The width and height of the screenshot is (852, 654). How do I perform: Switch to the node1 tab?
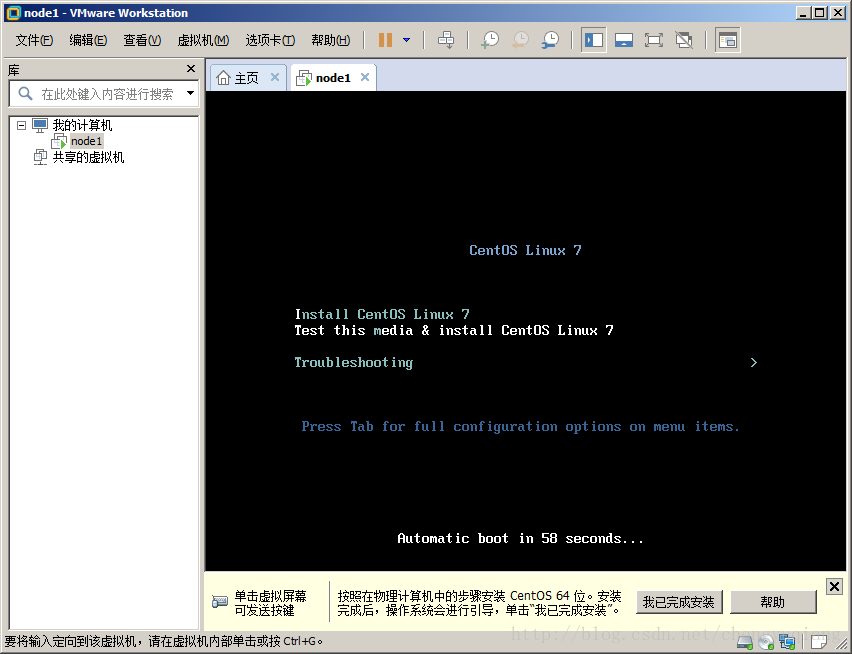click(333, 78)
